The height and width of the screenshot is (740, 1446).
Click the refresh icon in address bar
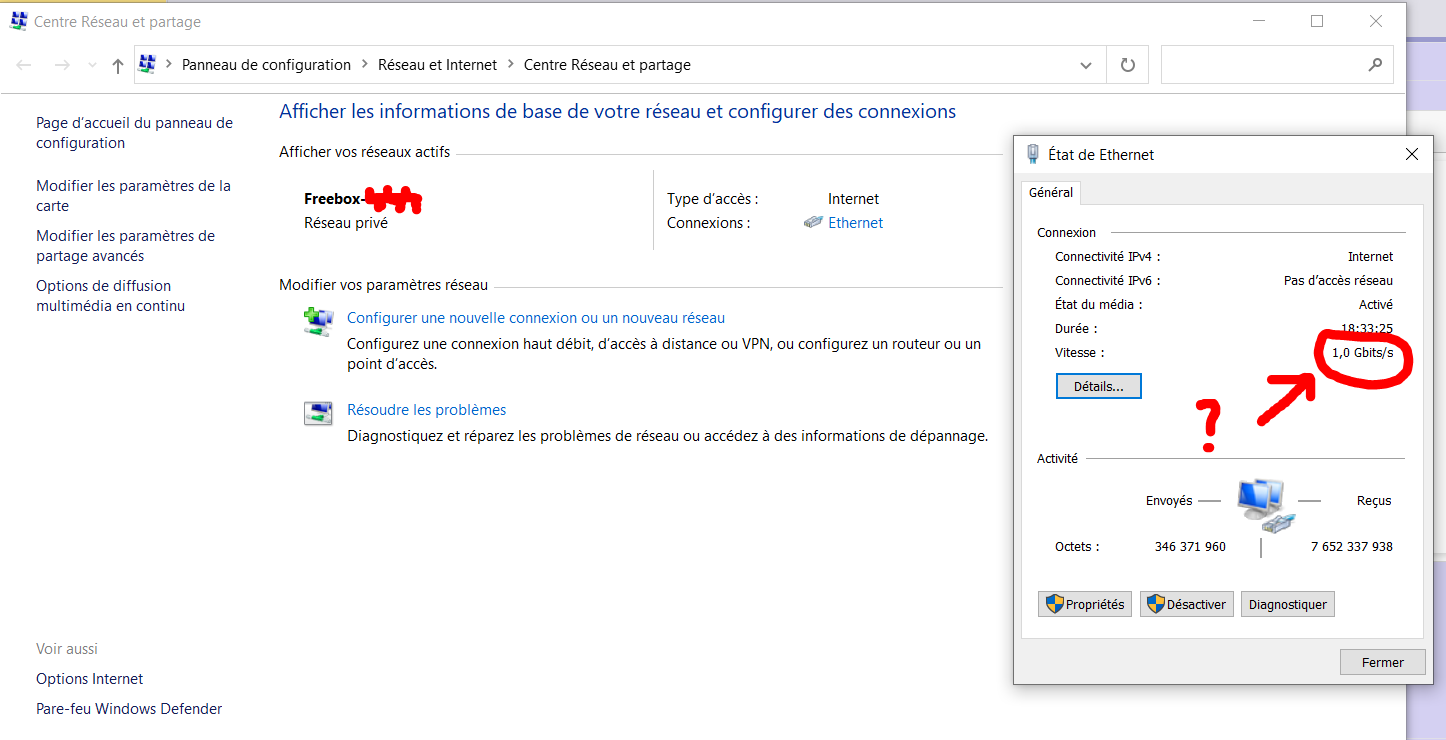pos(1127,65)
